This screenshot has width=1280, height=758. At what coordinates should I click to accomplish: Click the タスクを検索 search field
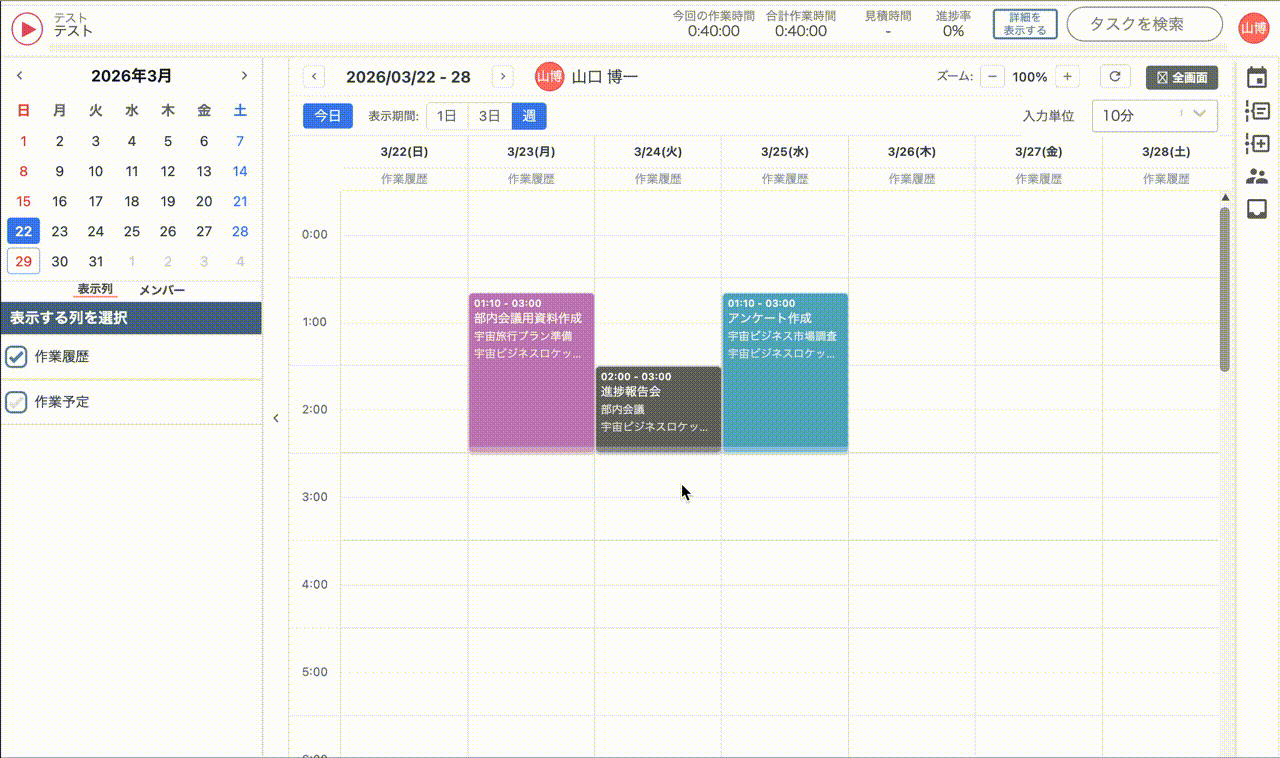pyautogui.click(x=1144, y=24)
